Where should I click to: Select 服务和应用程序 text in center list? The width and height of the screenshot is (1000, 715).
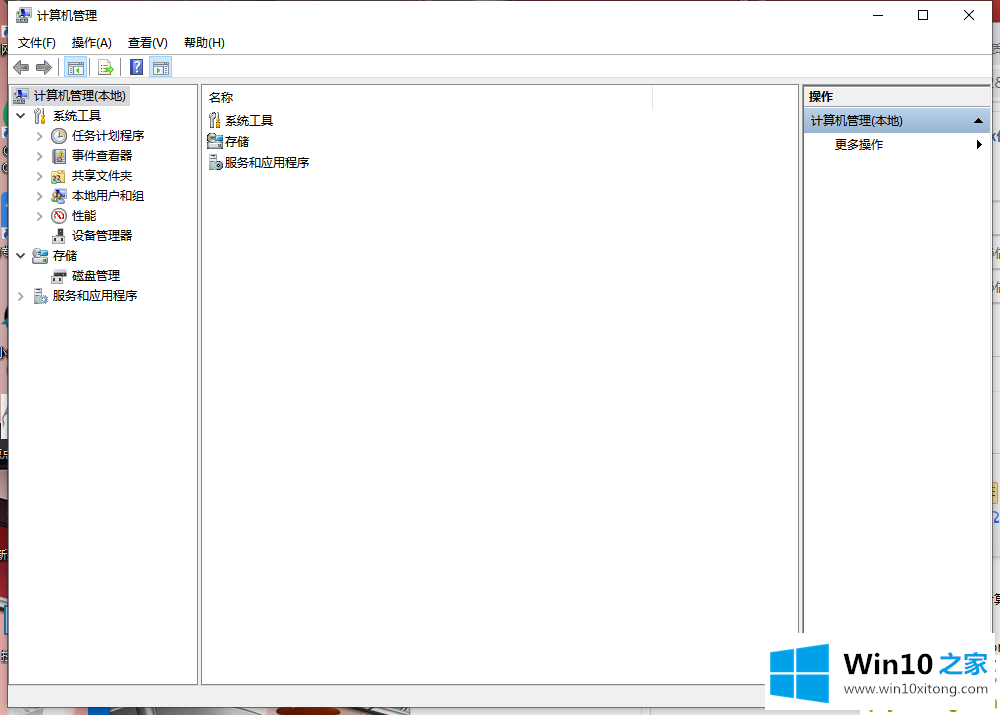click(x=267, y=163)
